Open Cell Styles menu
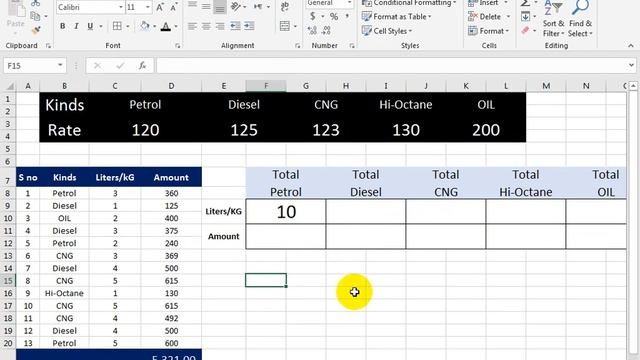 click(x=387, y=31)
